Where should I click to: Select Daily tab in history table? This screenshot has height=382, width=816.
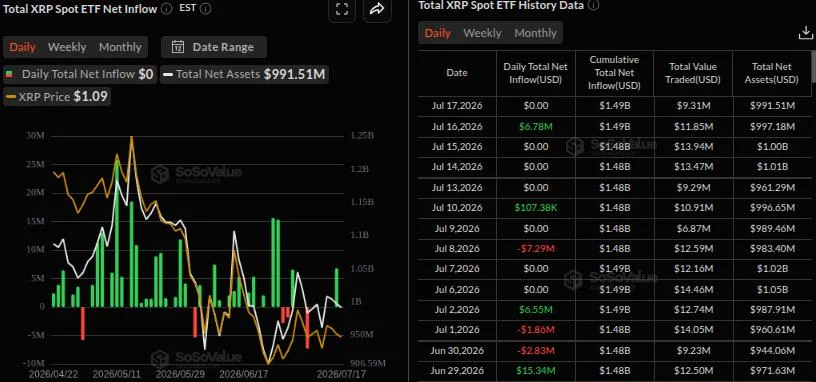438,33
